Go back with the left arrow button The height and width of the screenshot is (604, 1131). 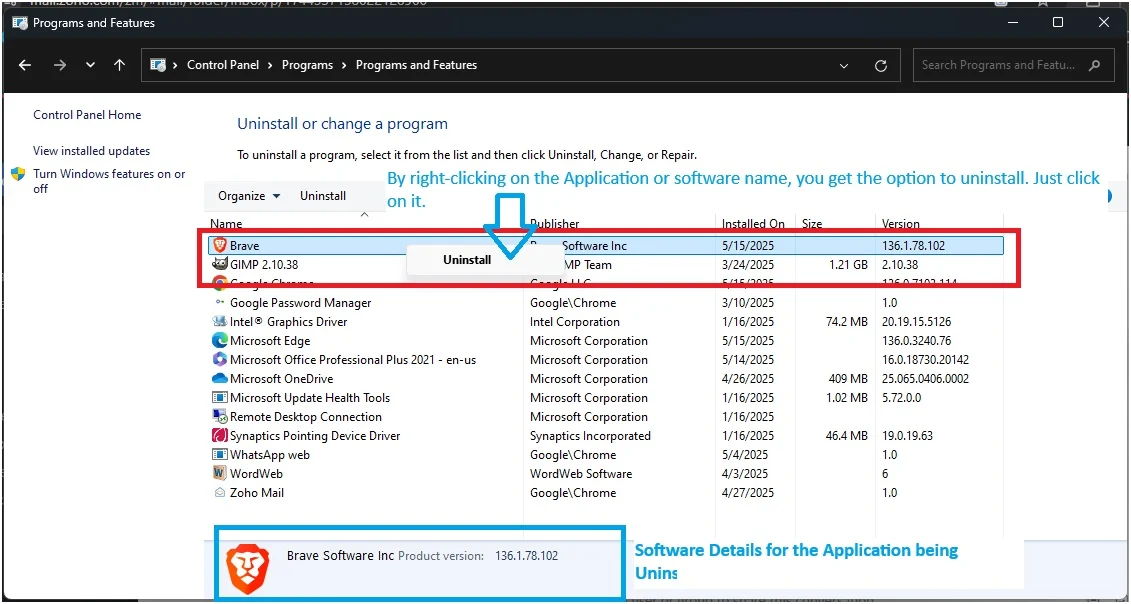click(x=25, y=65)
